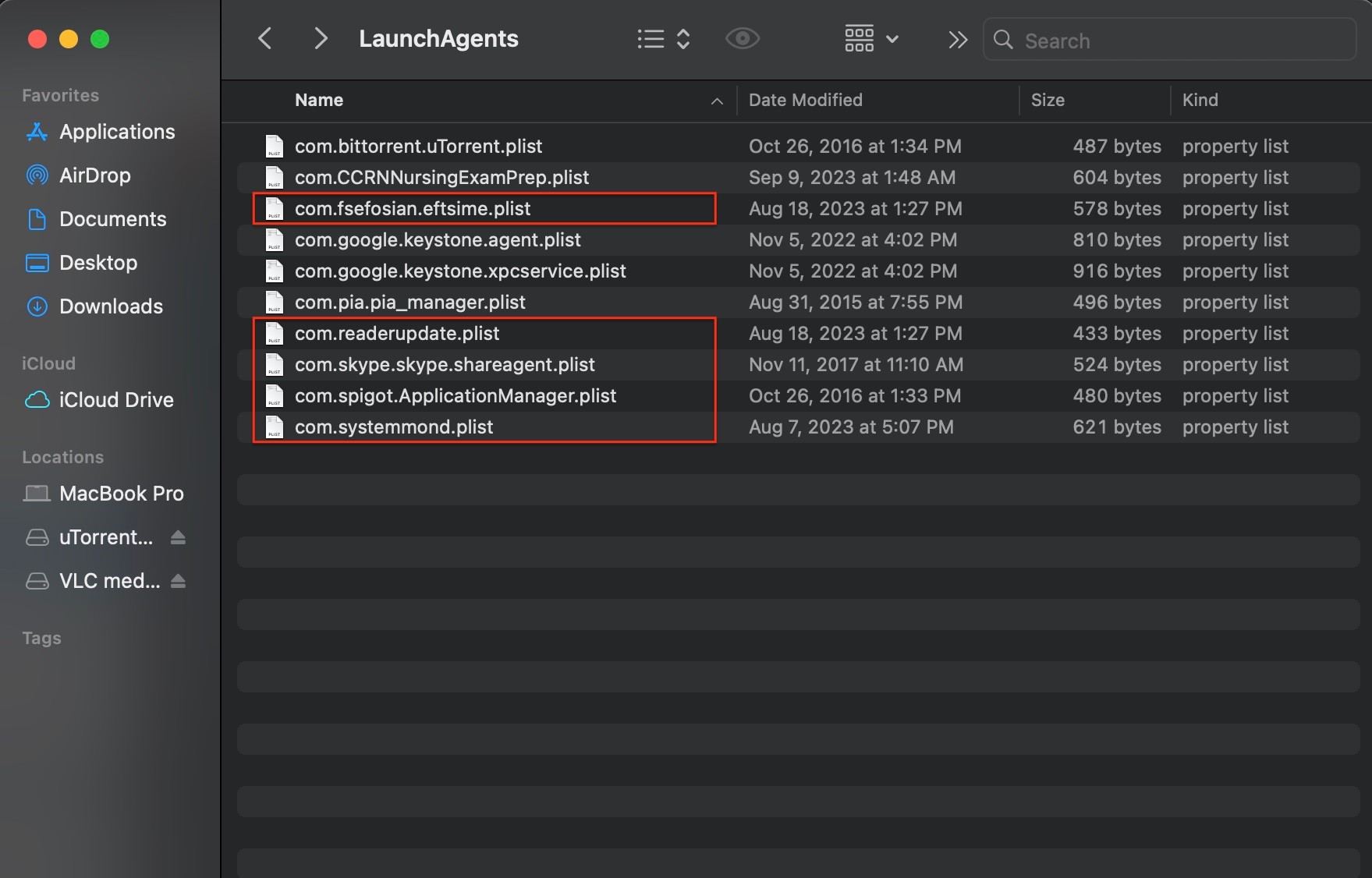Click the Search field
This screenshot has height=878, width=1372.
pyautogui.click(x=1169, y=40)
